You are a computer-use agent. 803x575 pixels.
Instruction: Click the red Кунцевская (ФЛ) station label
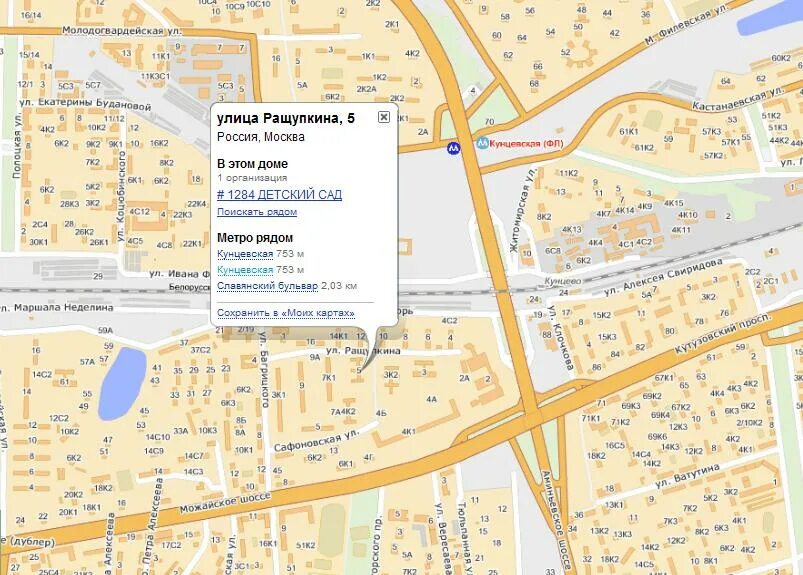(x=526, y=144)
